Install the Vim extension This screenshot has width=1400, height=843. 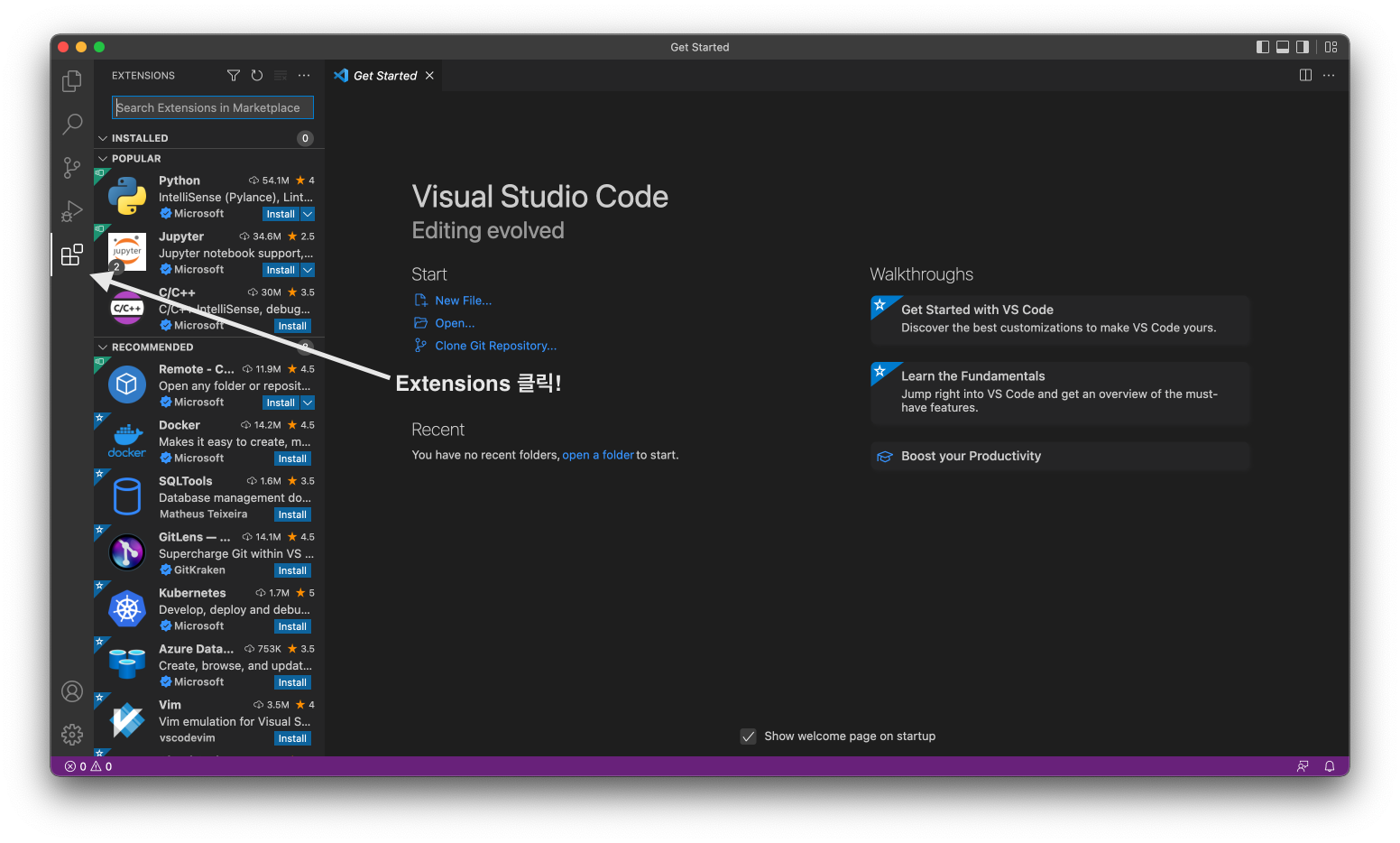click(x=292, y=738)
